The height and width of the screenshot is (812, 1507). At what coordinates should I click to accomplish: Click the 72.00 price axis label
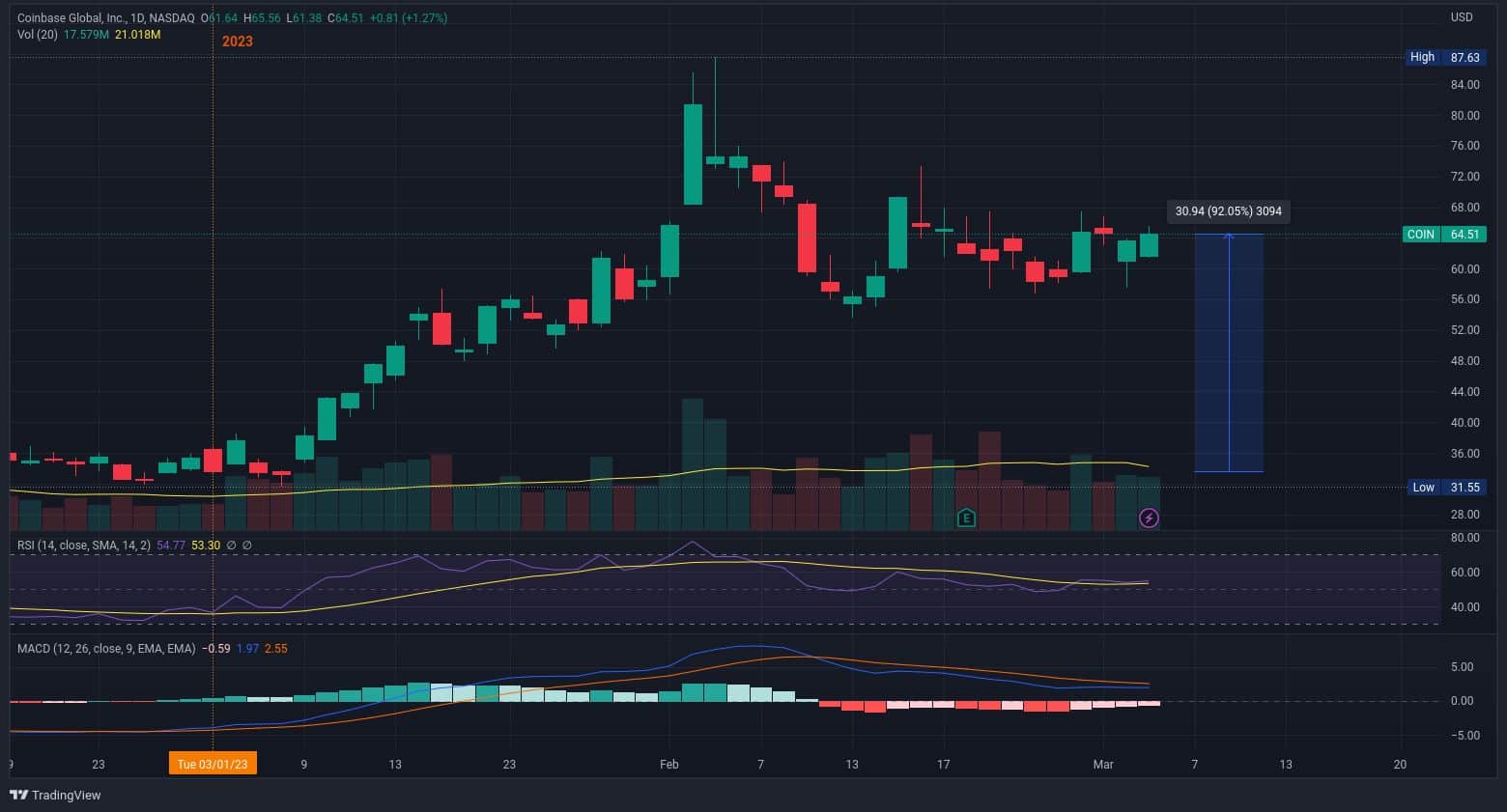[x=1464, y=177]
